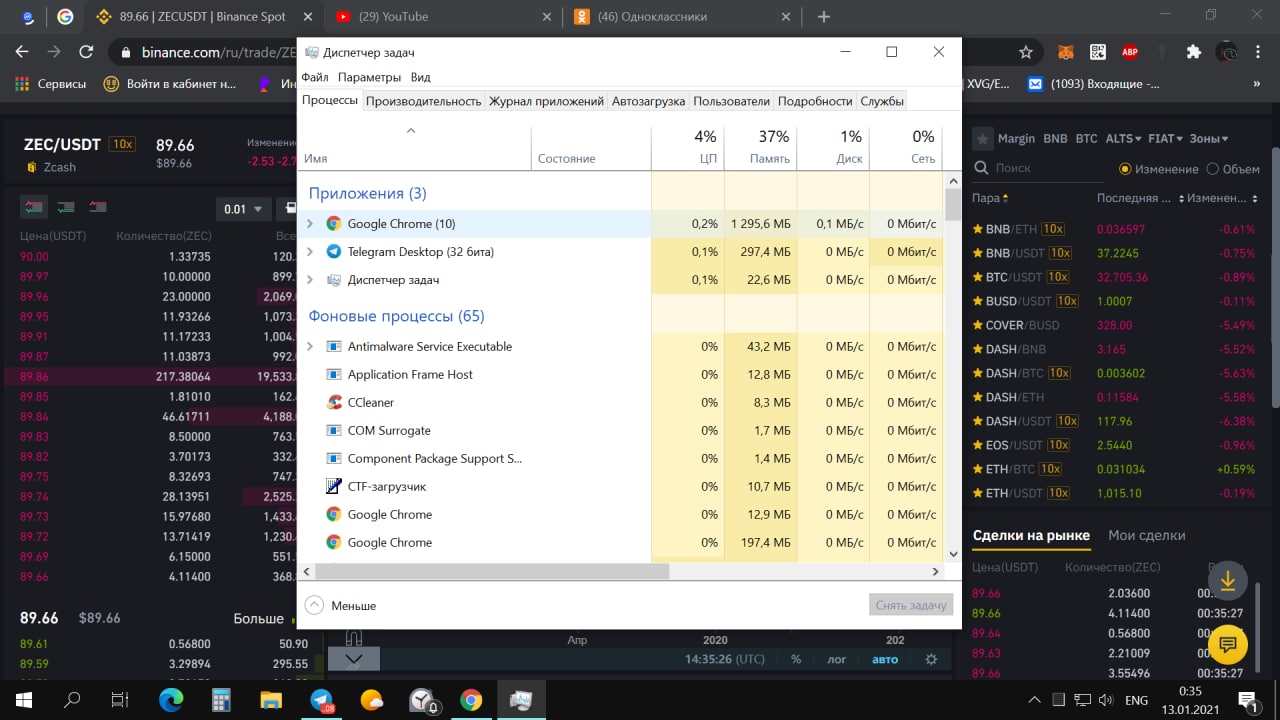Select the CTF-загрузчик process row
1280x720 pixels.
point(620,487)
